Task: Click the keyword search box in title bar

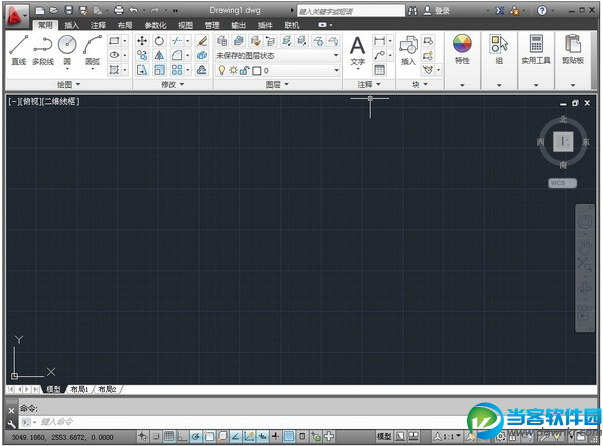Action: [350, 11]
